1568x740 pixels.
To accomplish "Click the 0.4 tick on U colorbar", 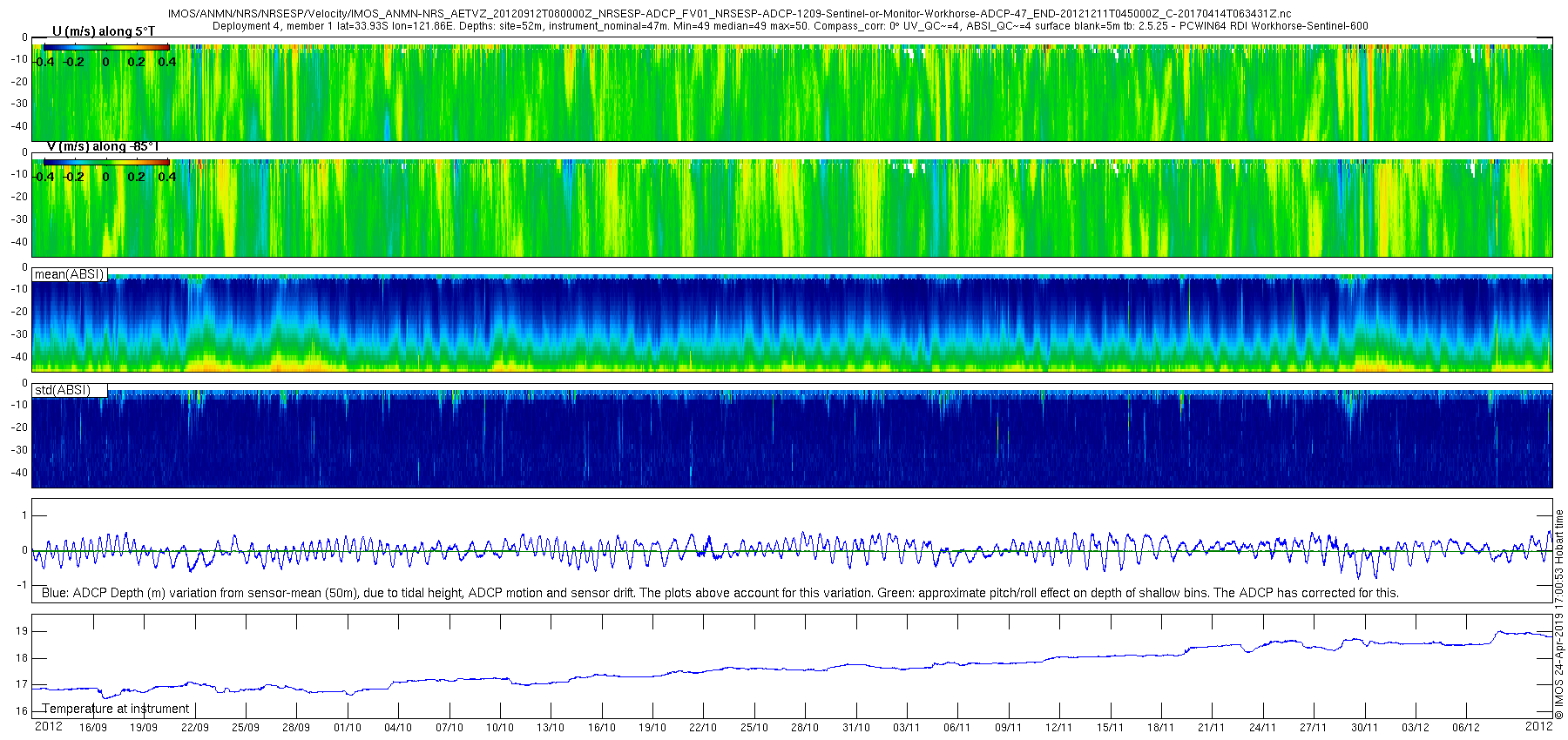I will point(167,62).
